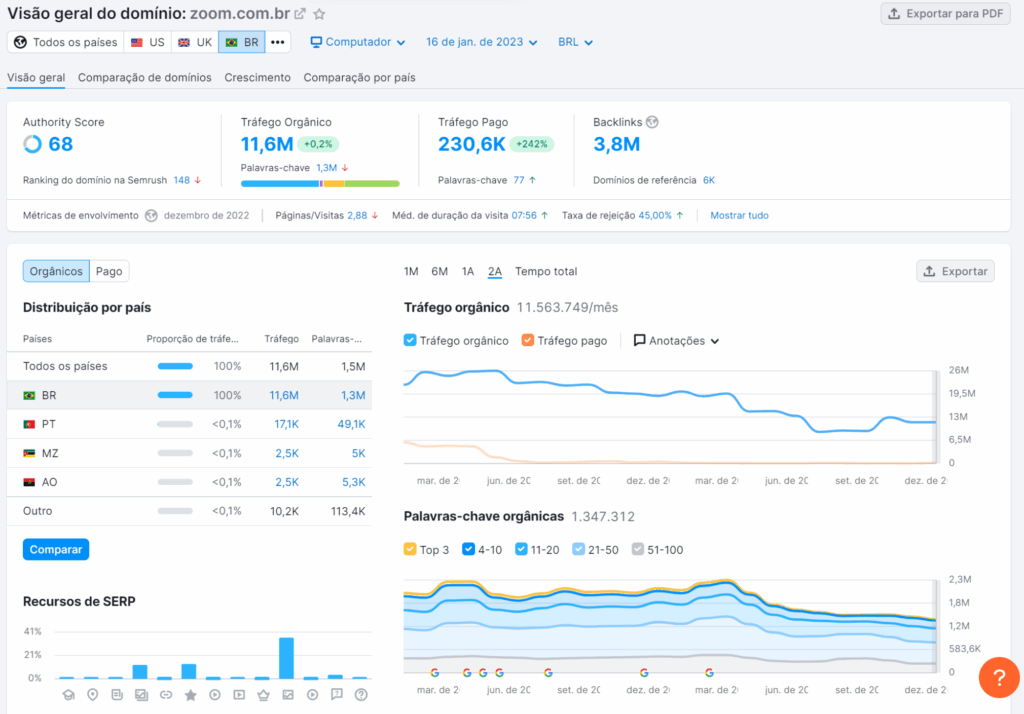Click the Mozambique flag in MZ row

coord(29,453)
